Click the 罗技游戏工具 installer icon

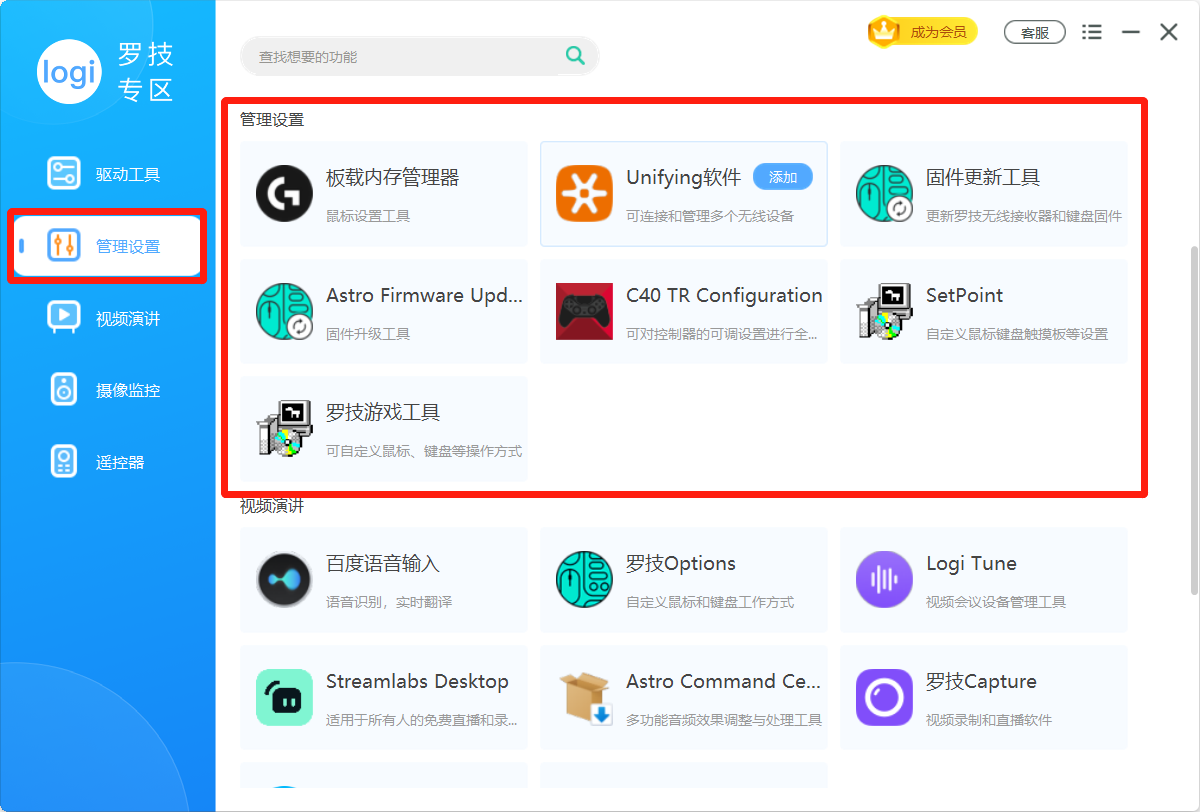pyautogui.click(x=284, y=429)
